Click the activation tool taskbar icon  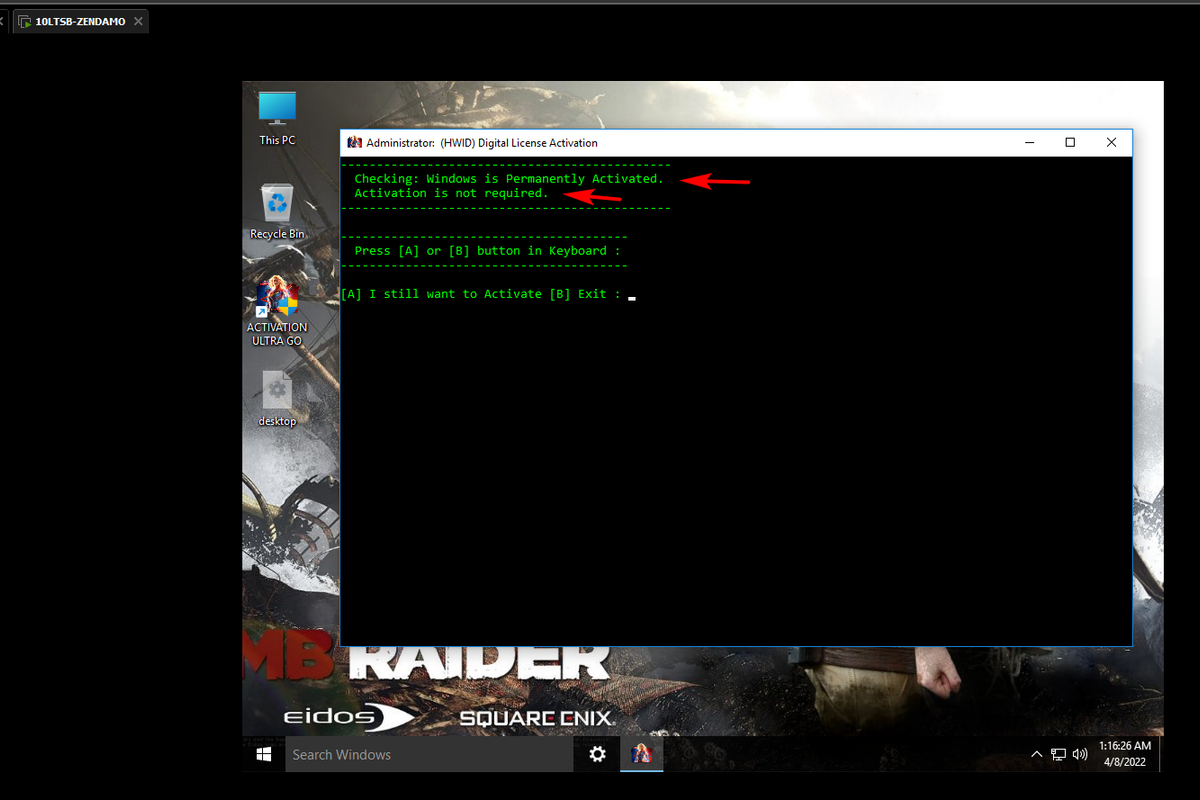point(642,754)
